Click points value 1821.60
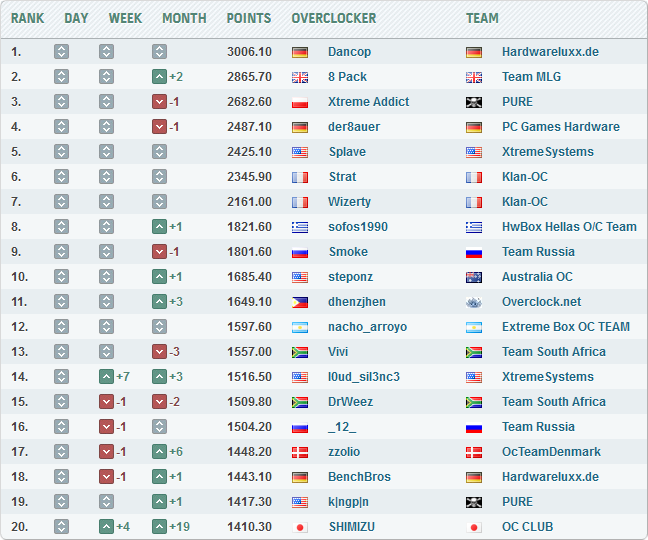The width and height of the screenshot is (648, 540). [x=249, y=227]
